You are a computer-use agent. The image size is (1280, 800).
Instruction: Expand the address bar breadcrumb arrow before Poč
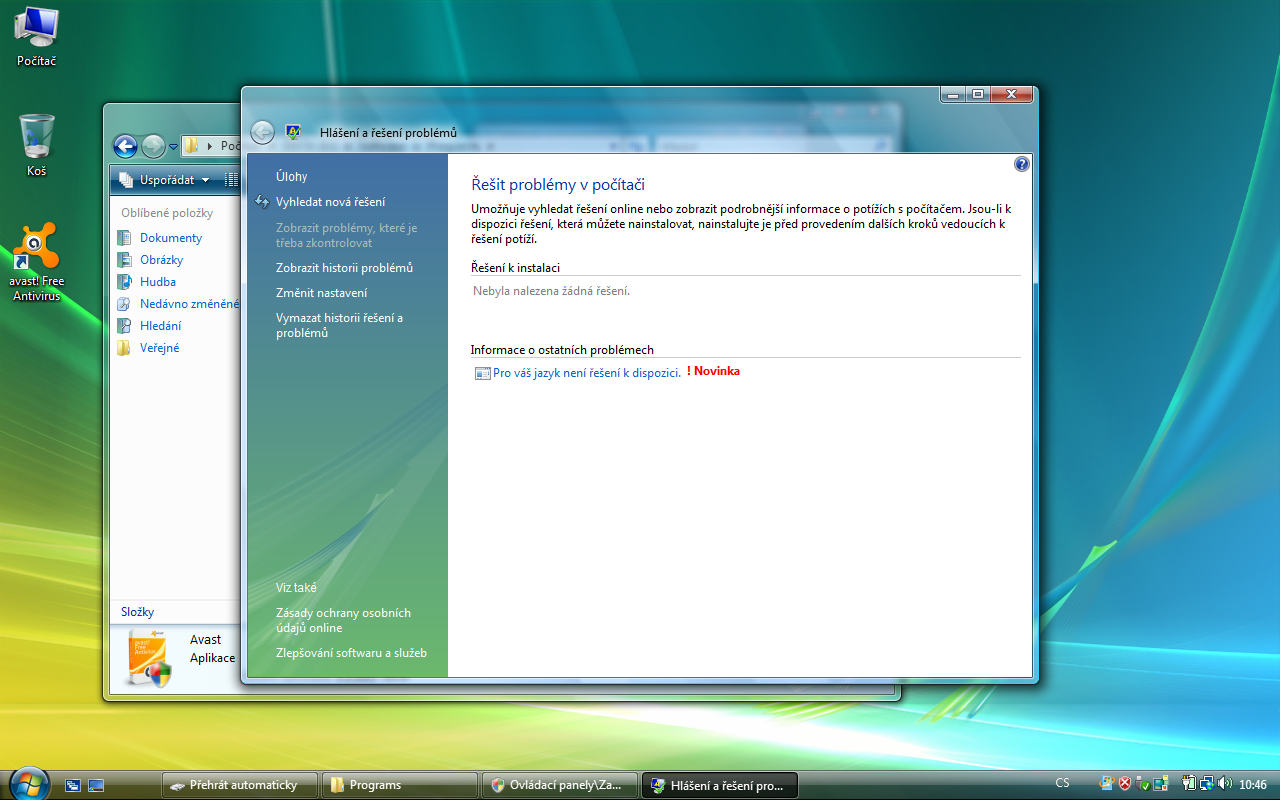[210, 146]
